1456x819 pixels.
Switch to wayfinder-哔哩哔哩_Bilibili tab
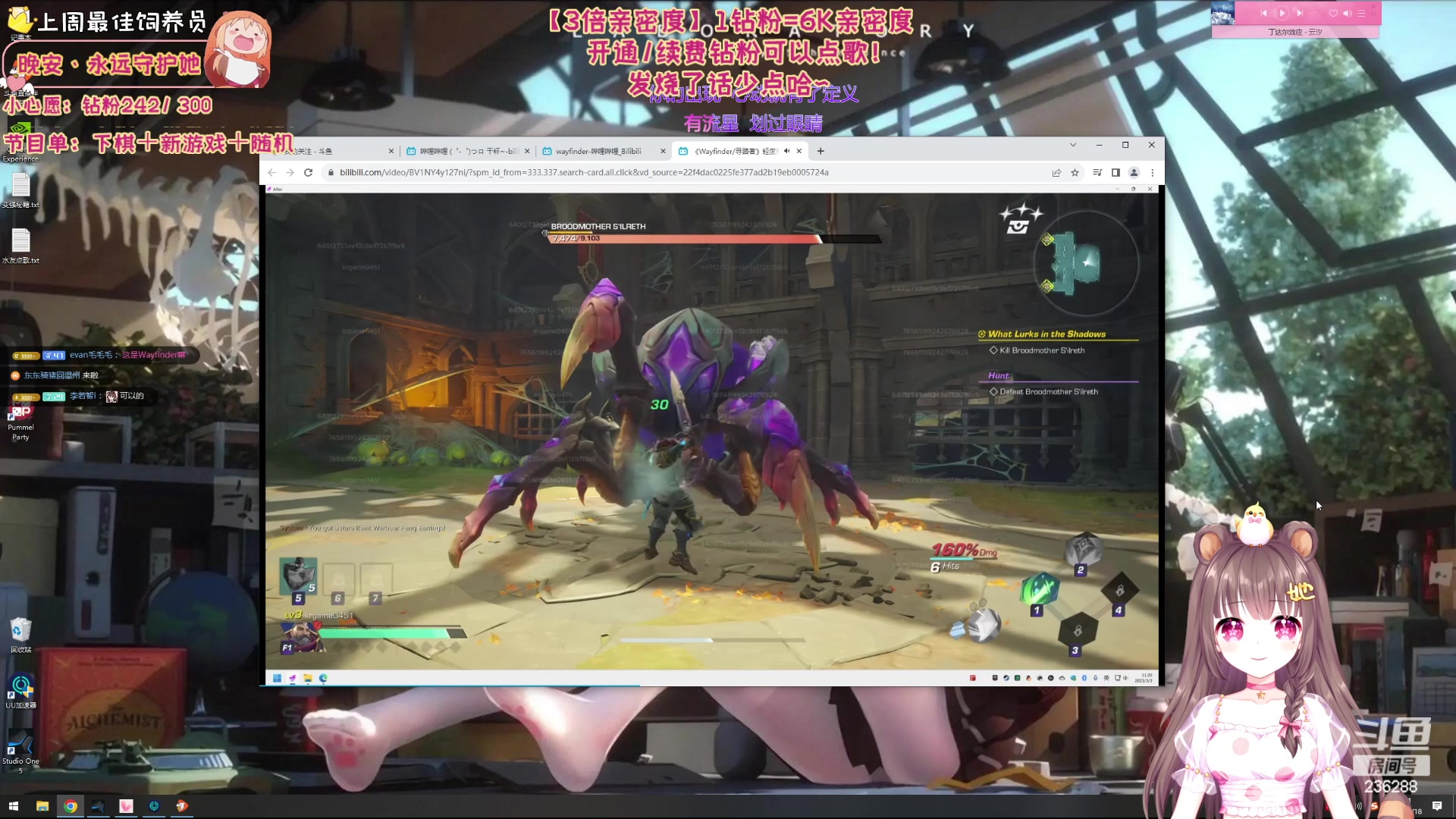point(604,151)
